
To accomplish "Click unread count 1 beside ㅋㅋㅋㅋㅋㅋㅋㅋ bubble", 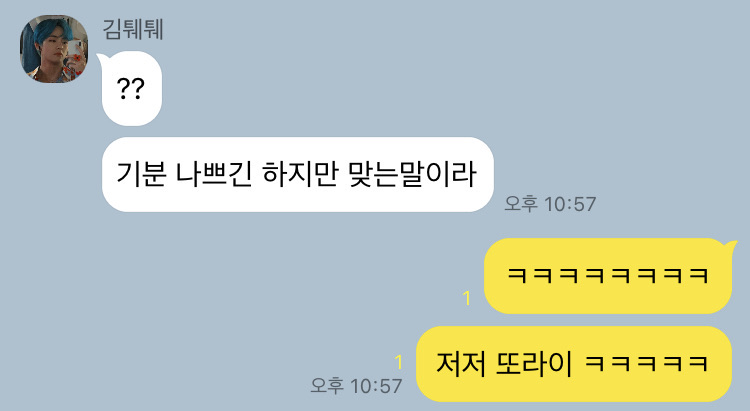I will 467,299.
